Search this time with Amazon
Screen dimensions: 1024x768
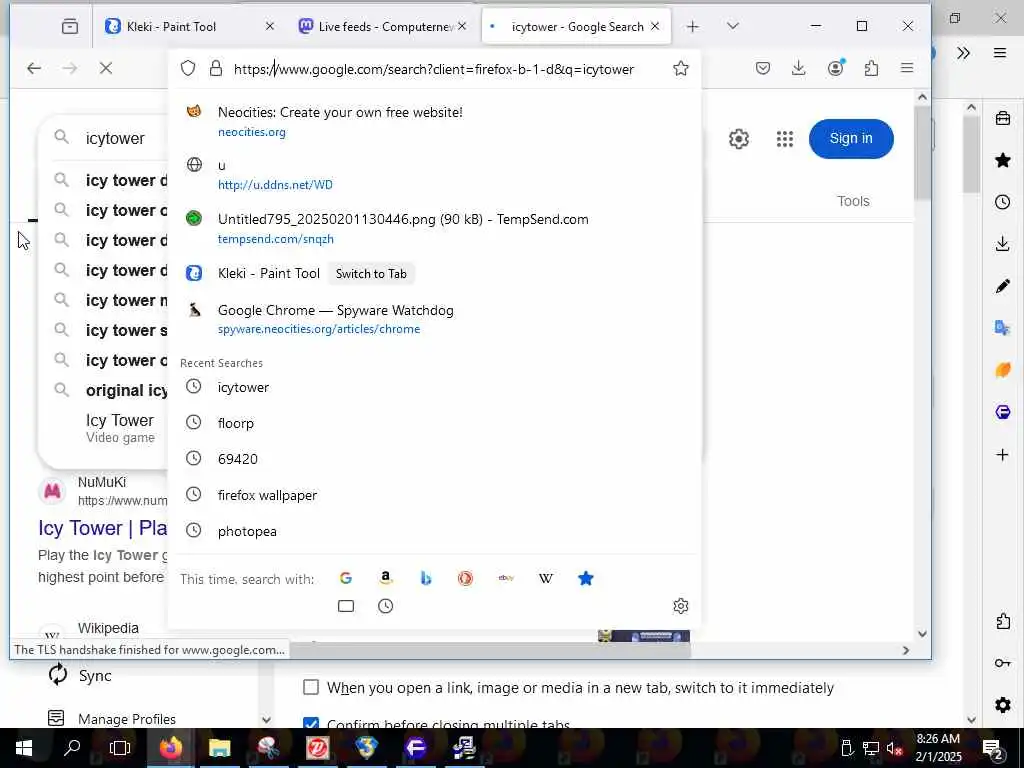pos(385,578)
